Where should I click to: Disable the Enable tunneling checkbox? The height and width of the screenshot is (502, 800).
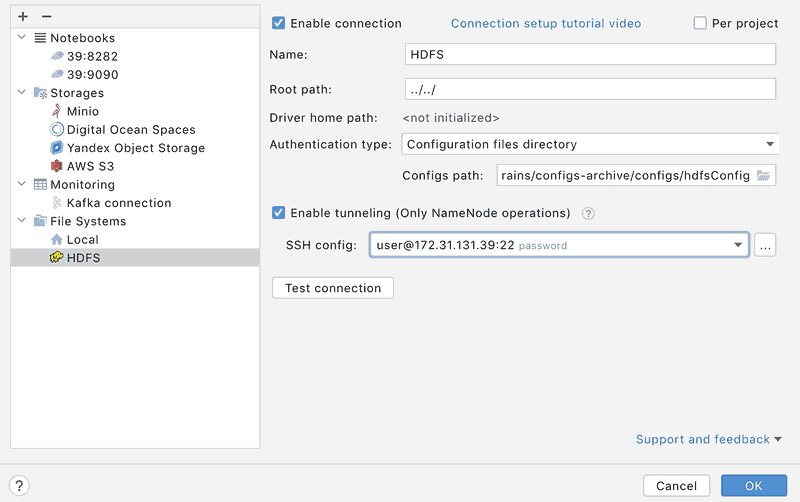pyautogui.click(x=279, y=213)
